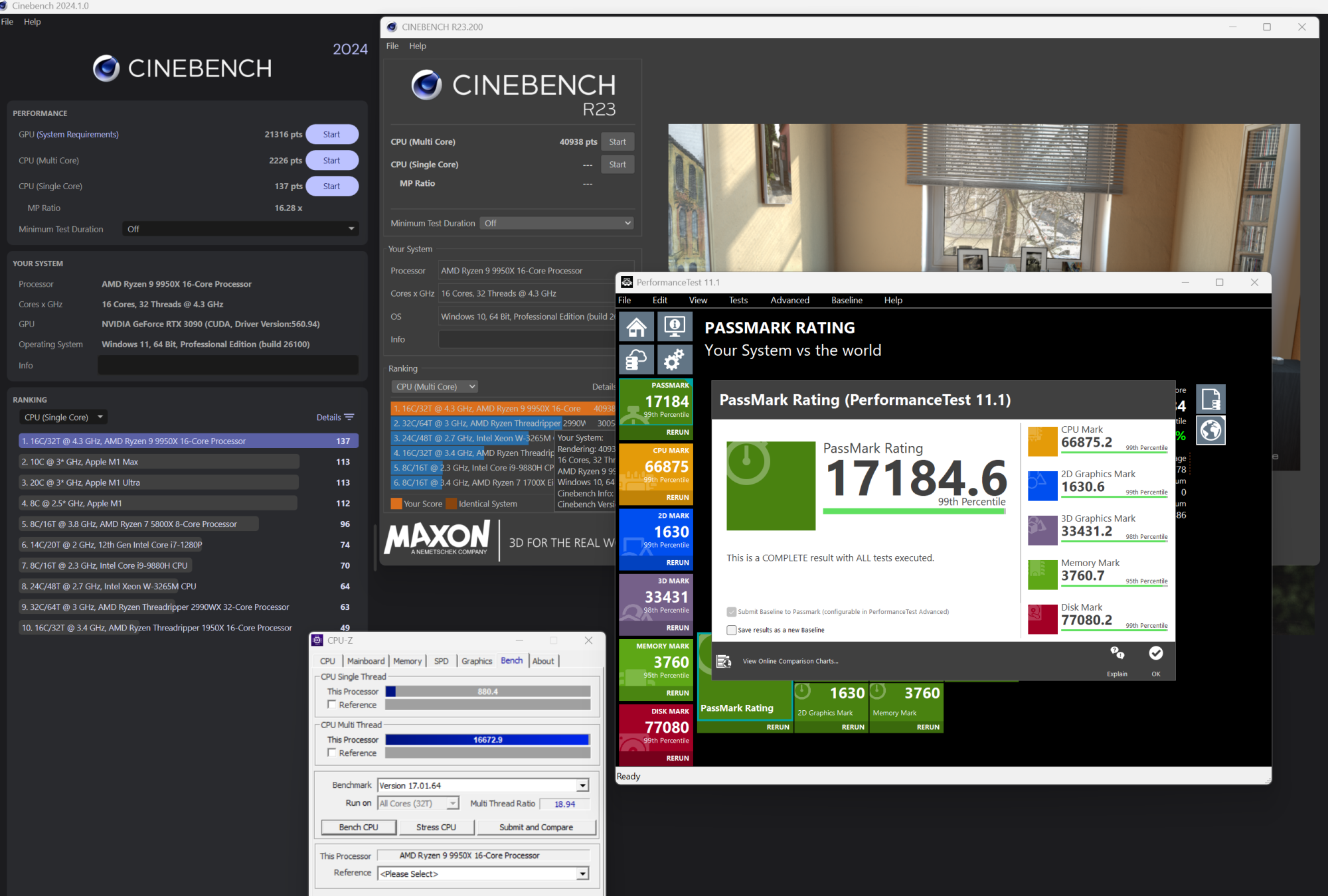Open Minimum Test Duration dropdown in Cinebench R23
The width and height of the screenshot is (1328, 896).
point(557,223)
